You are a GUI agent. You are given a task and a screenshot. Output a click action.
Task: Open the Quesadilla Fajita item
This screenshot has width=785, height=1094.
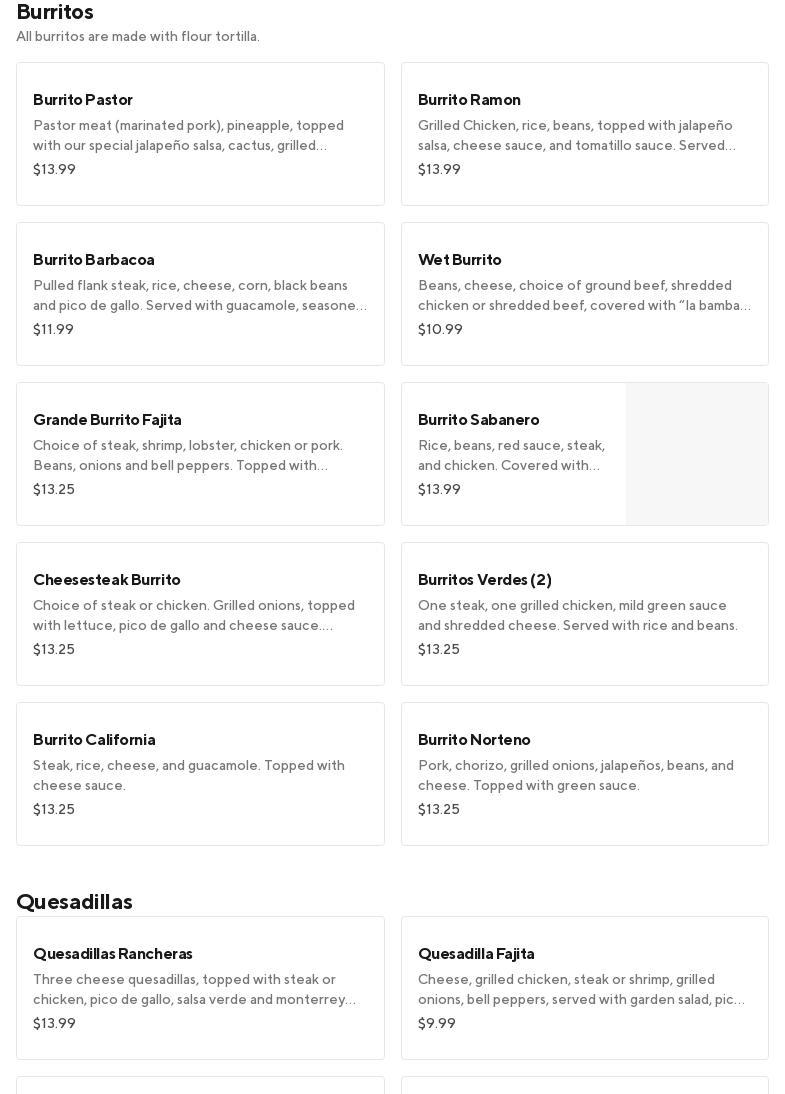click(x=584, y=988)
